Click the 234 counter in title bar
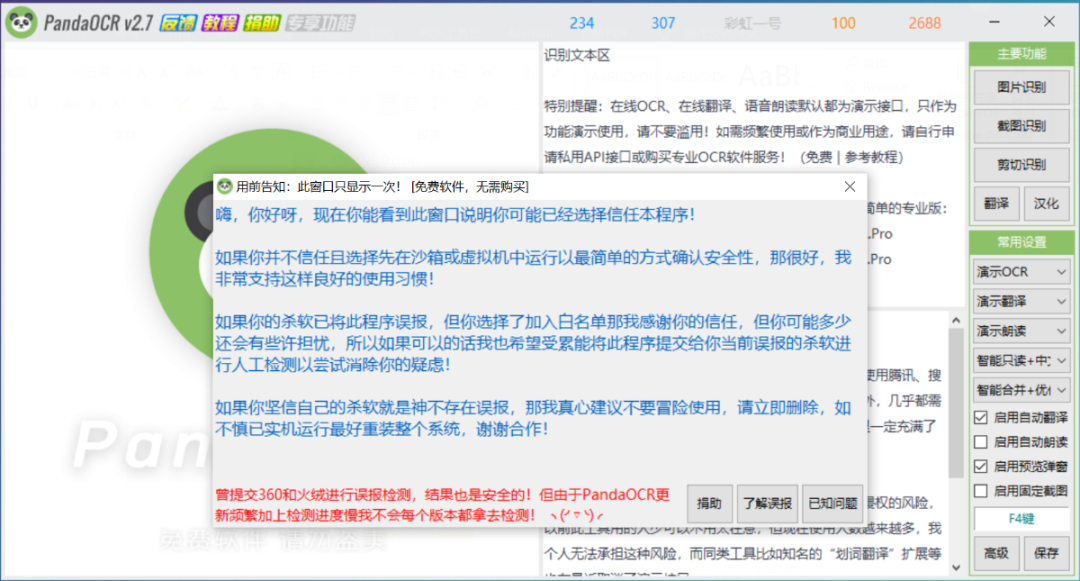Screen dimensions: 1080x581 pyautogui.click(x=581, y=23)
